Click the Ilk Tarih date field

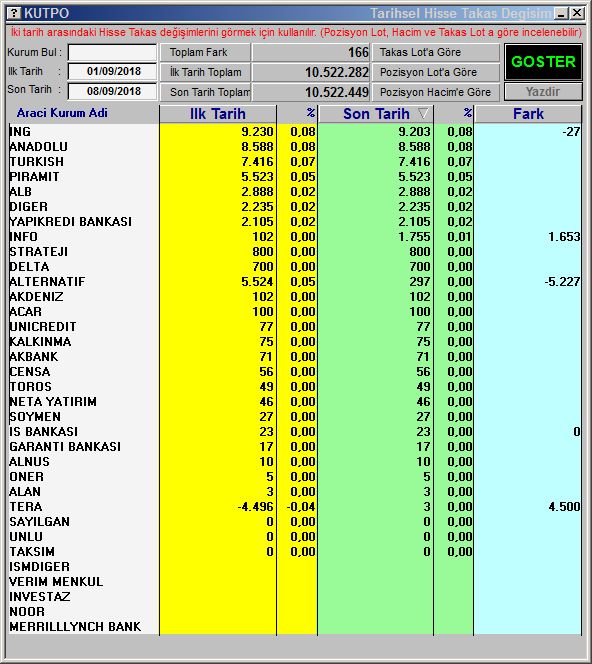(112, 71)
